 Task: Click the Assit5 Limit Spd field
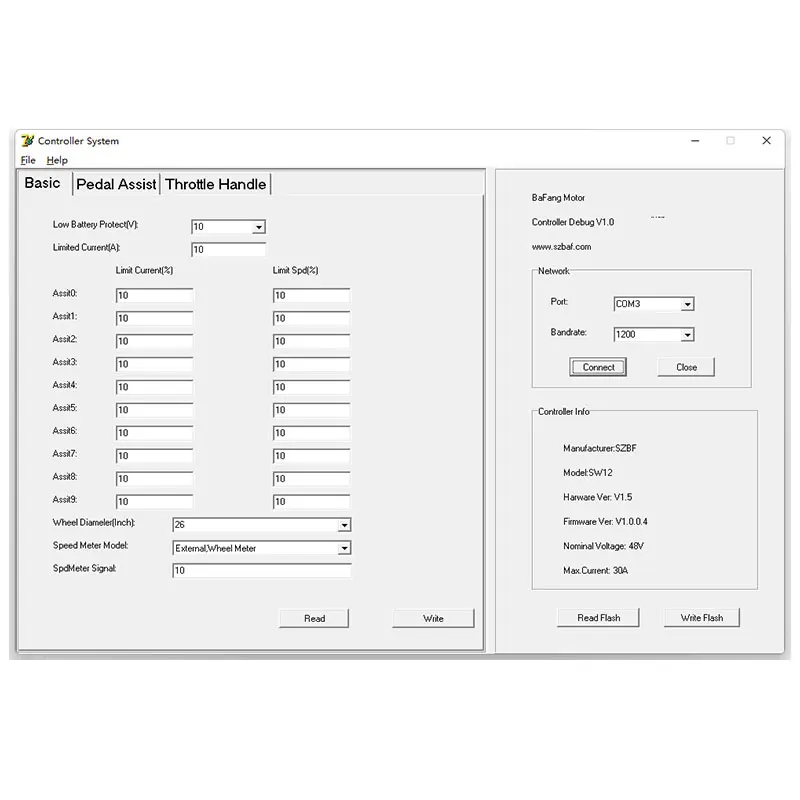pos(311,410)
